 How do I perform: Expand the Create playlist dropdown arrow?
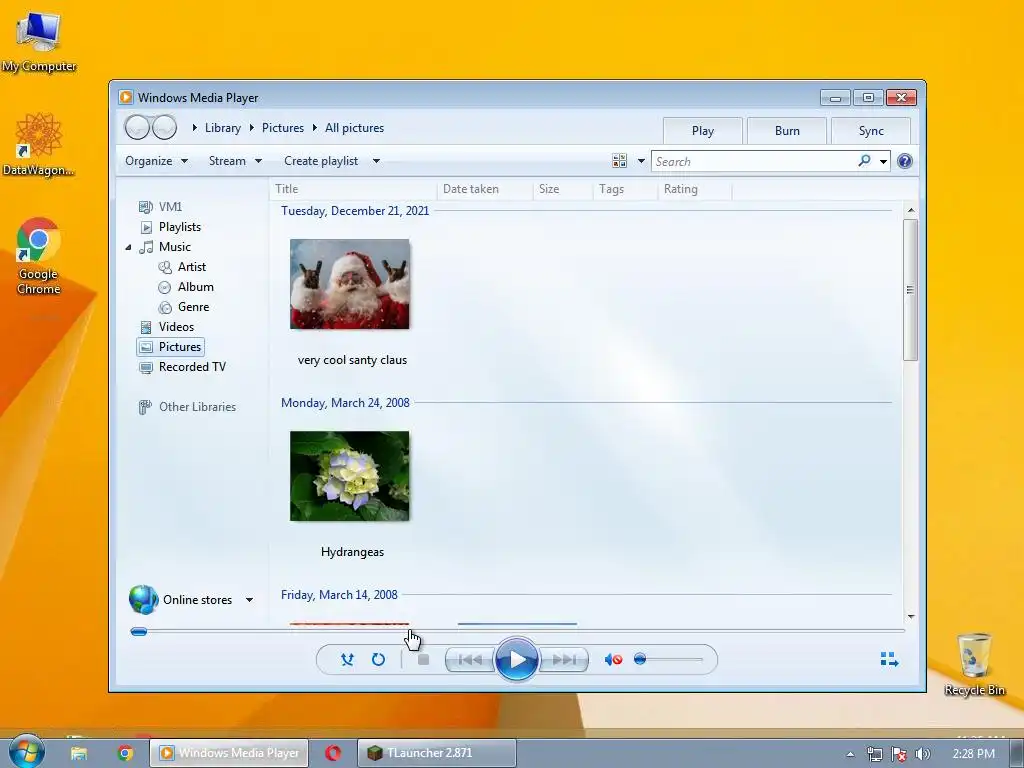click(x=376, y=161)
